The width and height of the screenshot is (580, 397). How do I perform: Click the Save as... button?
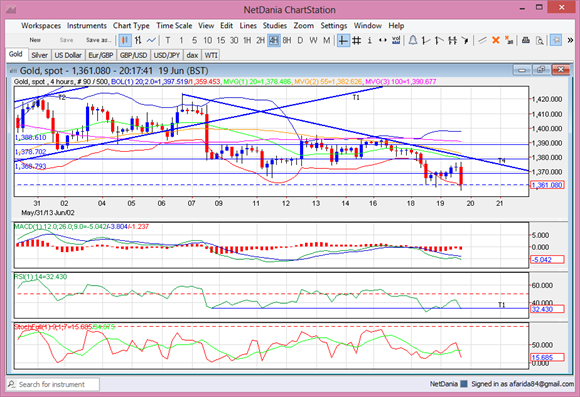[x=98, y=40]
